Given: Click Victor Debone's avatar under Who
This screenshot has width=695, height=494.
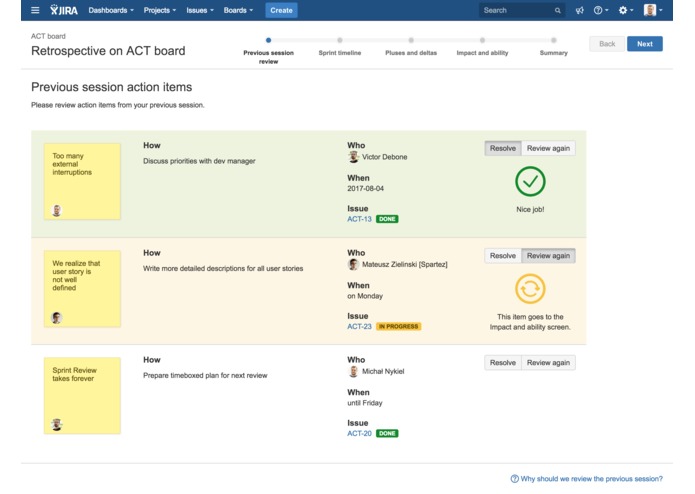Looking at the screenshot, I should click(353, 157).
